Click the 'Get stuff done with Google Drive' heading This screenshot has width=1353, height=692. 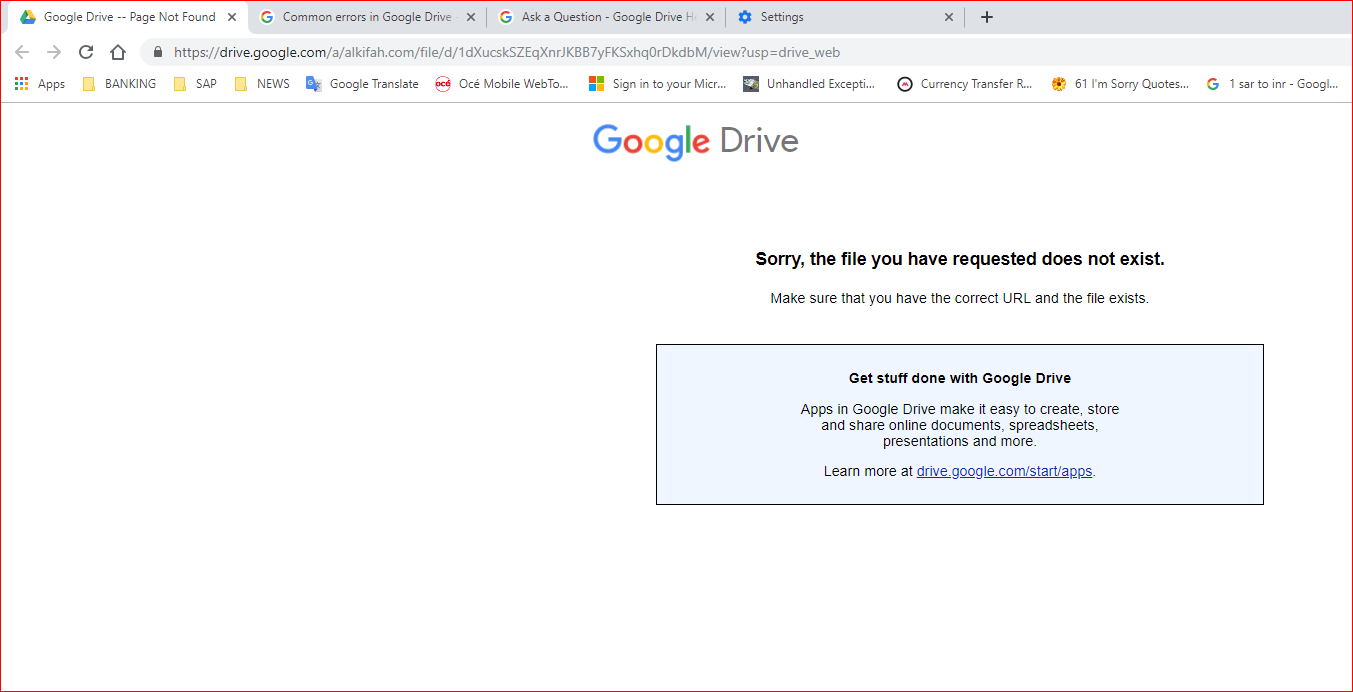click(960, 378)
